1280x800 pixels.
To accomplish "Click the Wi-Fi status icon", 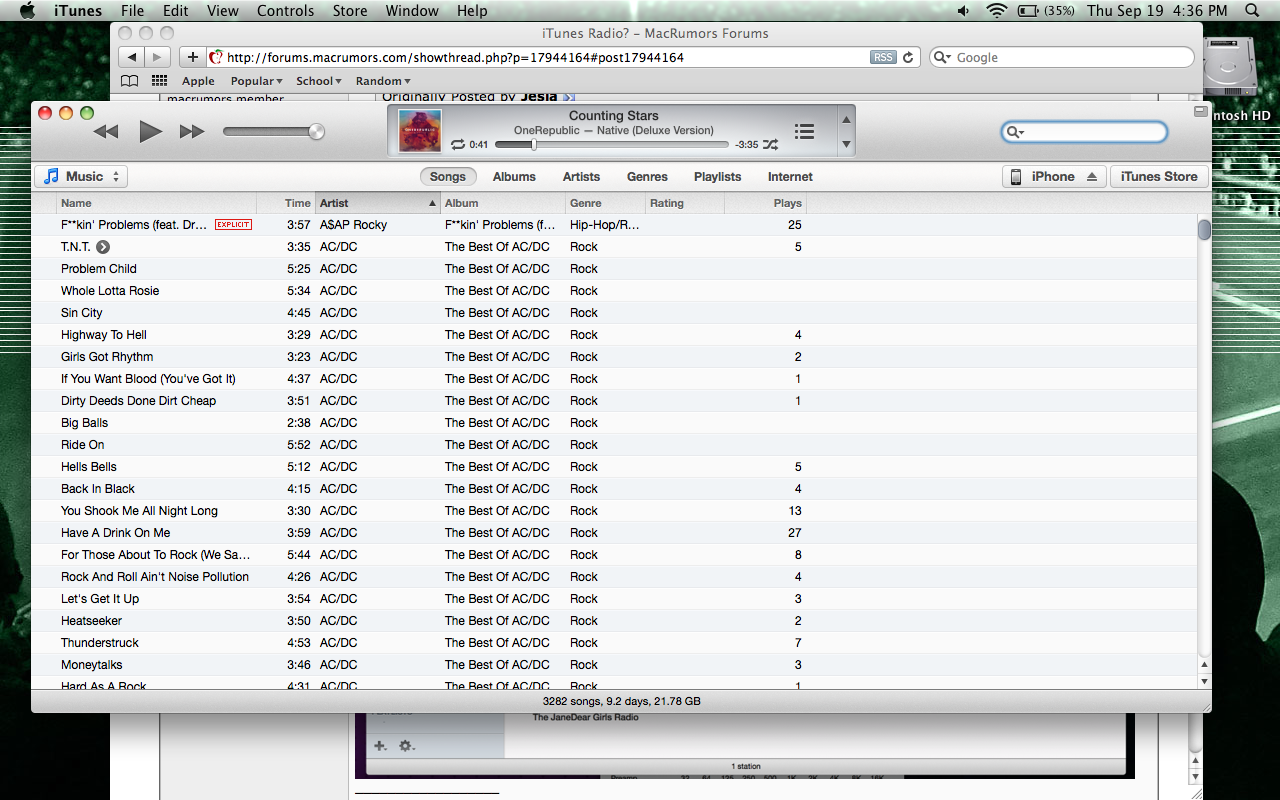I will pos(996,11).
